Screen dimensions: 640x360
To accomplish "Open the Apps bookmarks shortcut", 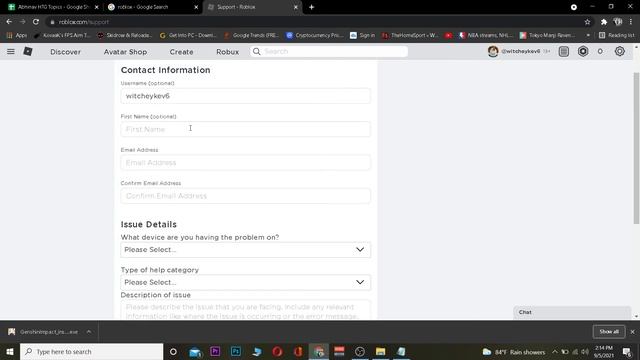I will 17,36.
